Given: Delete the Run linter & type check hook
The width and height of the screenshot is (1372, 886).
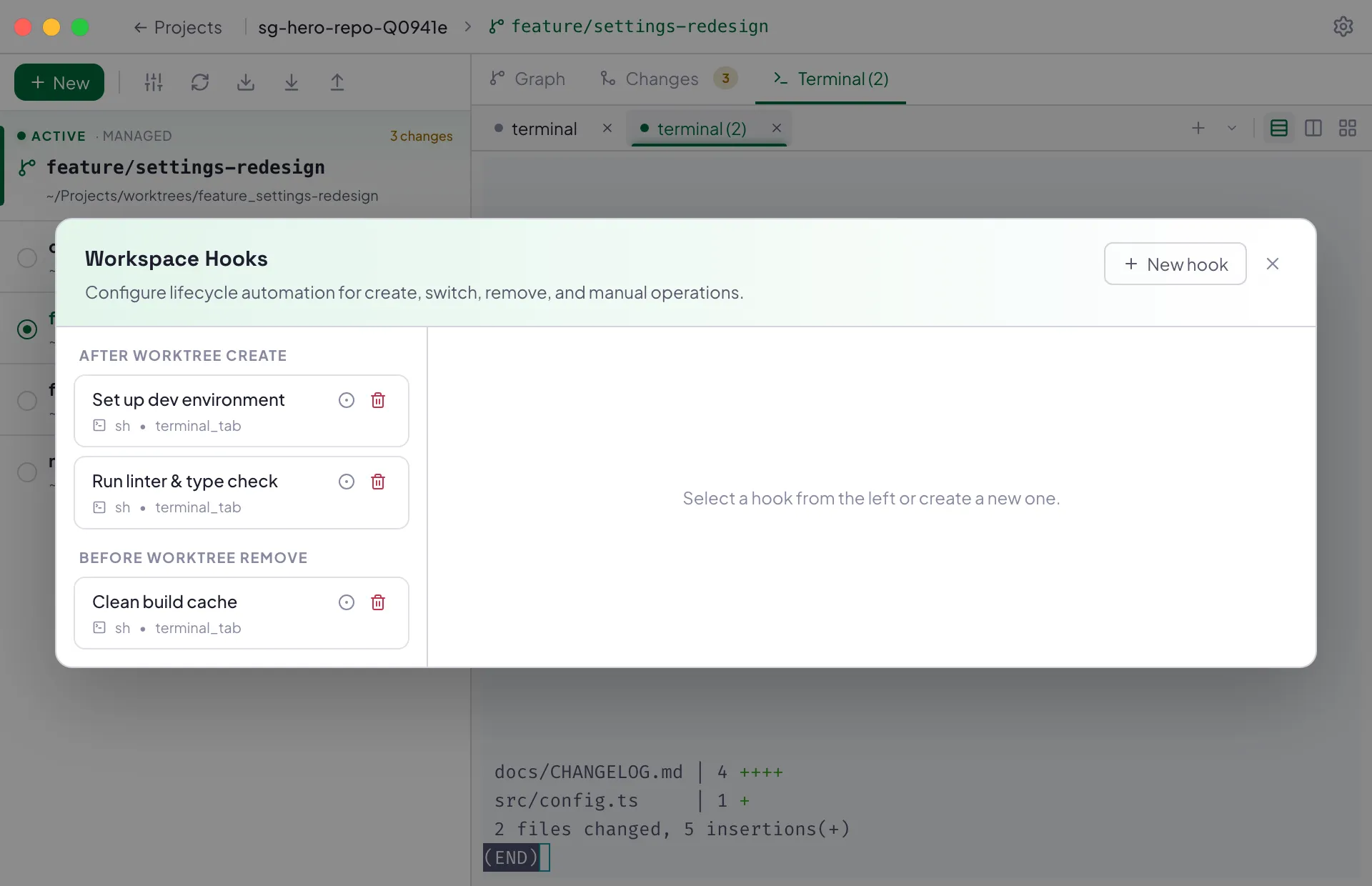Looking at the screenshot, I should (x=378, y=482).
